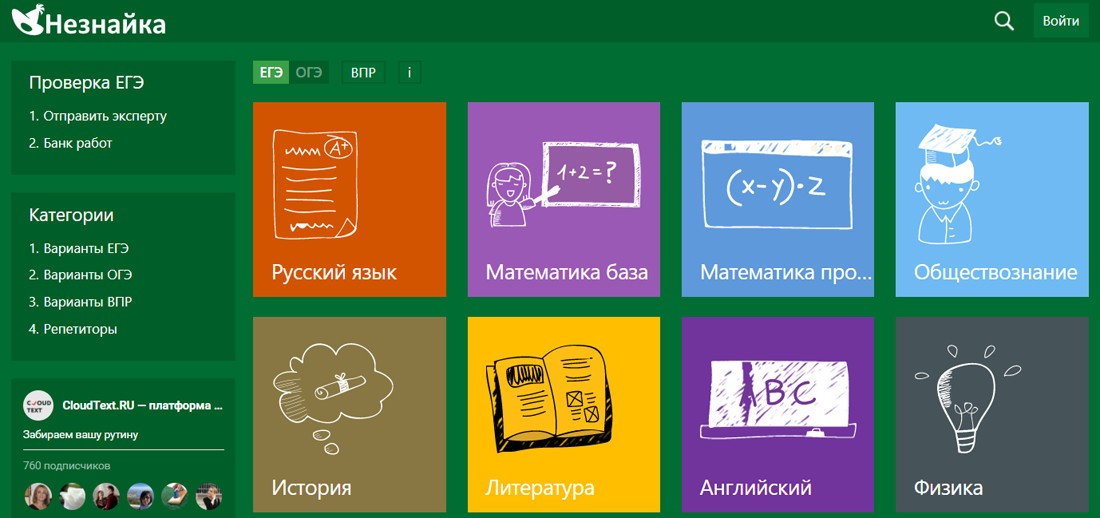Select the Математика профиль tile

click(x=777, y=199)
